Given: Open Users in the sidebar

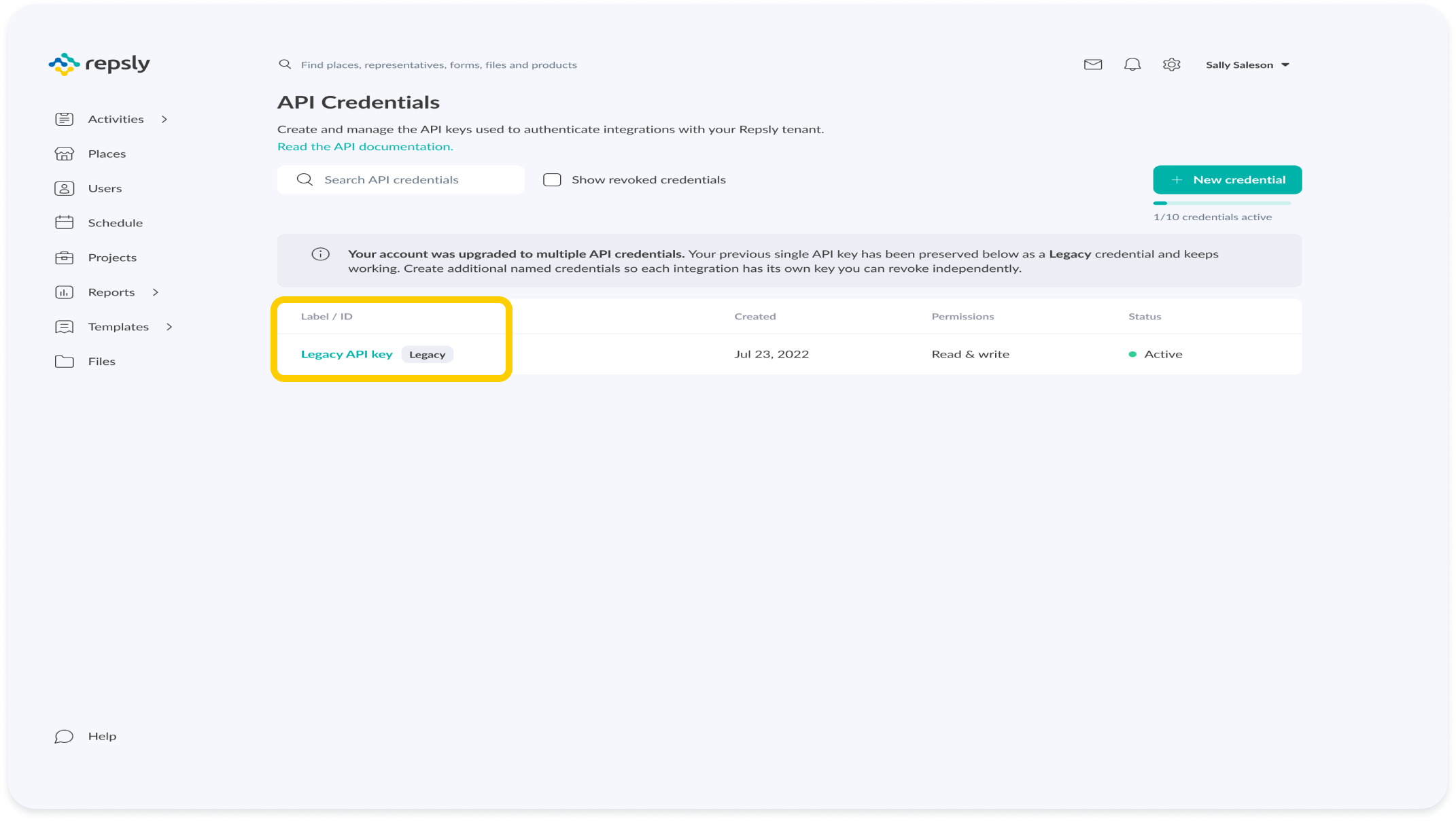Looking at the screenshot, I should 105,188.
